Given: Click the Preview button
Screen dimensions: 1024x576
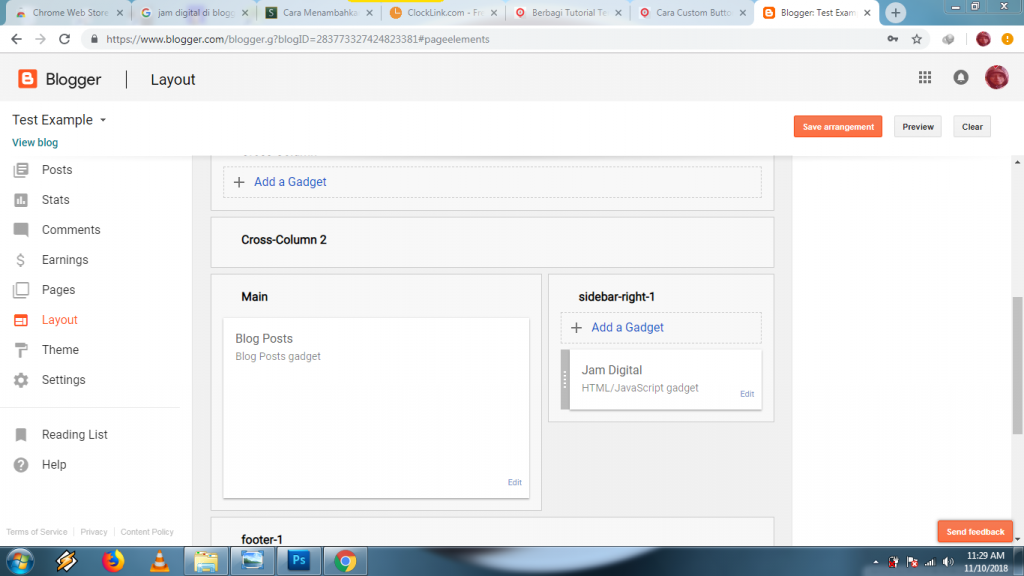Looking at the screenshot, I should tap(918, 127).
